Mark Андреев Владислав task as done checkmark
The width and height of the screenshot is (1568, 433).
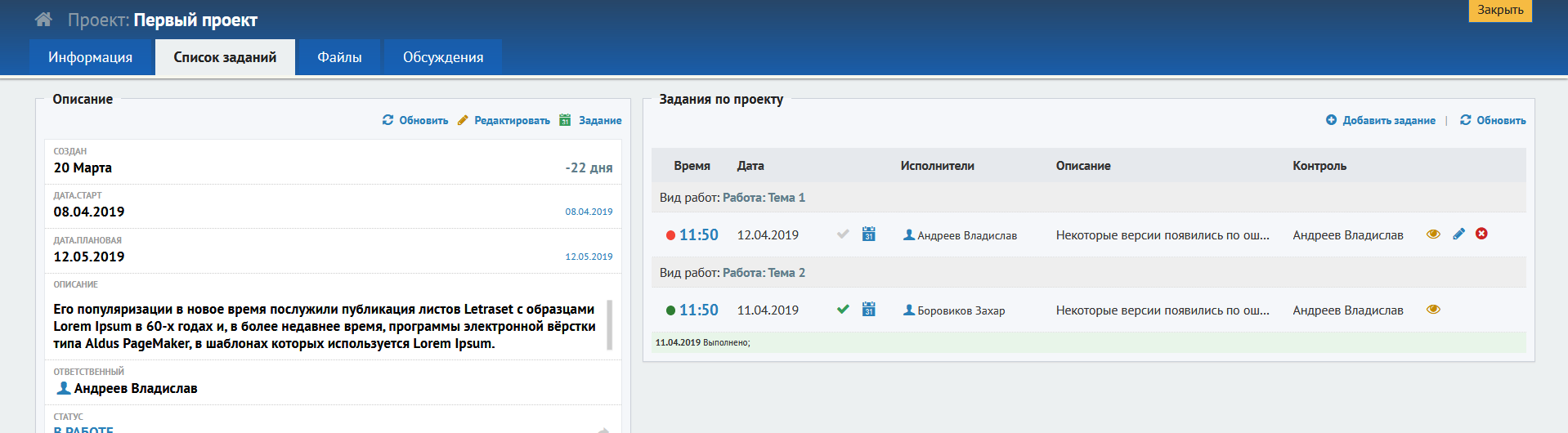click(x=843, y=234)
